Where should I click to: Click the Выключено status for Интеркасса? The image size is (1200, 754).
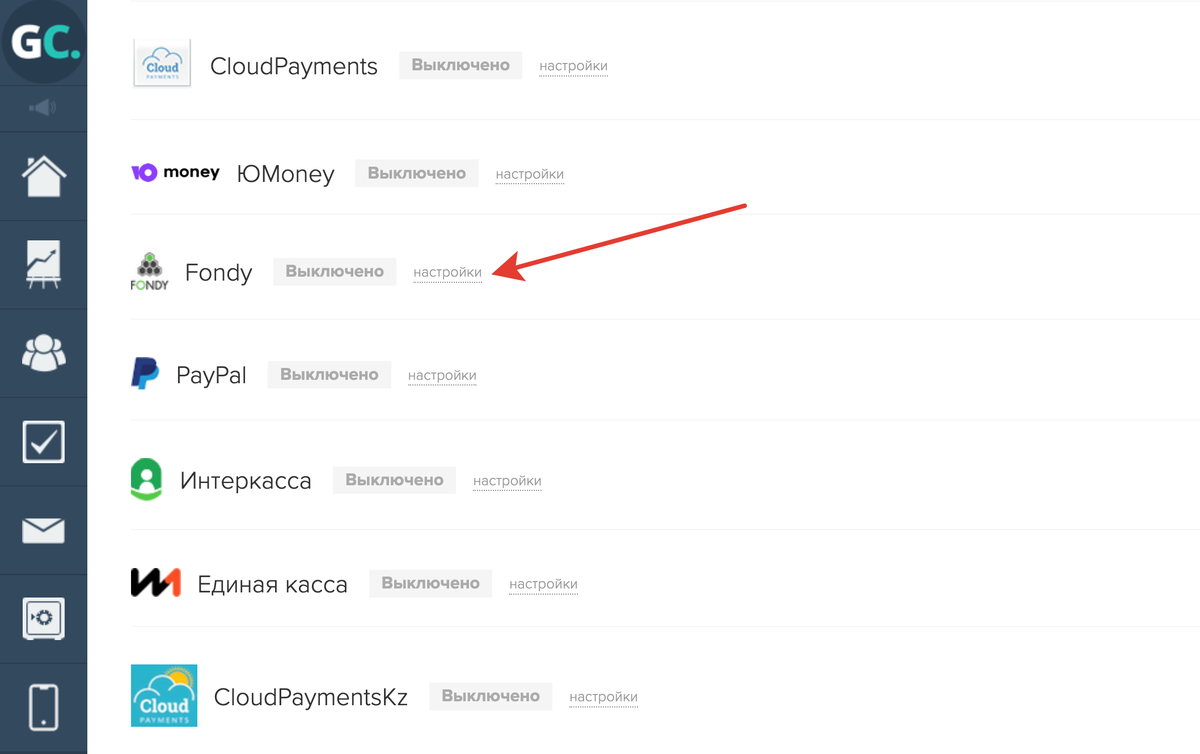[x=394, y=480]
